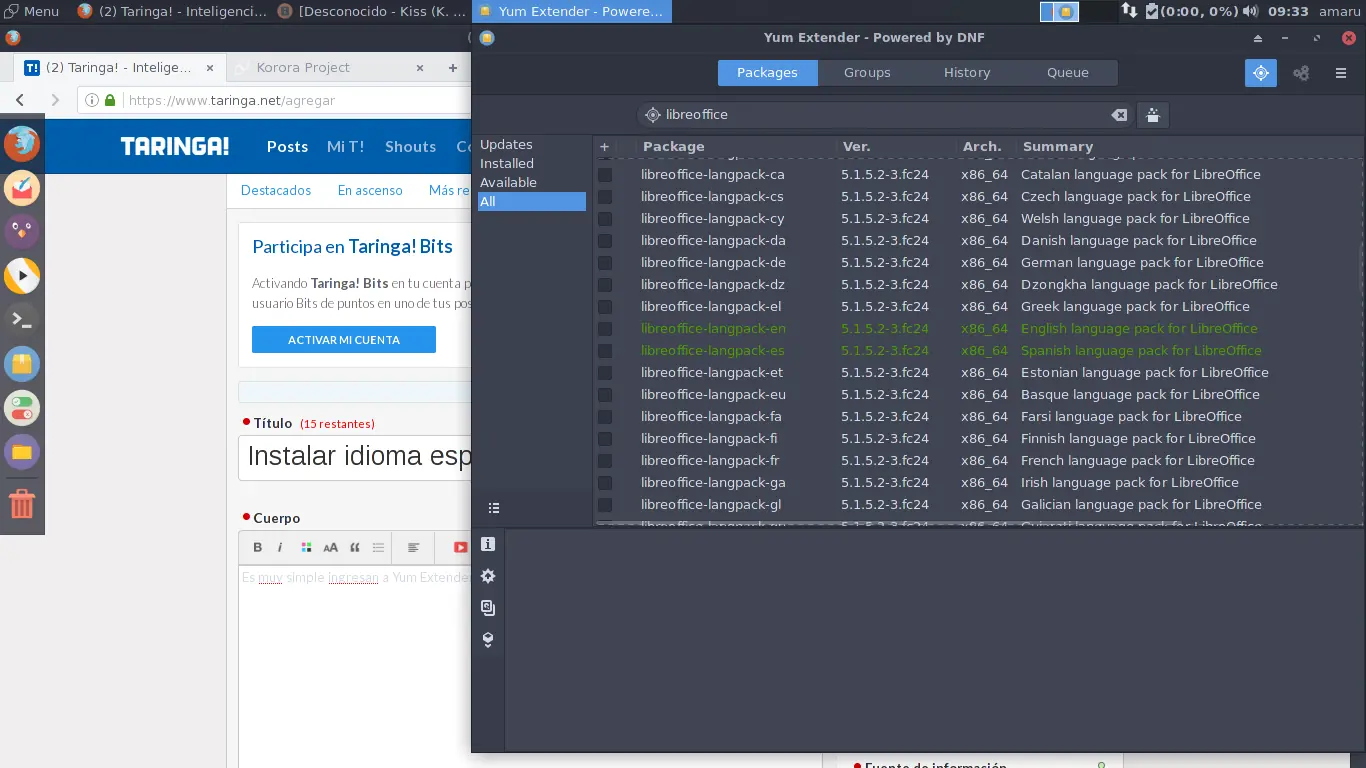Open Mi T! in Taringa navigation
1366x768 pixels.
pyautogui.click(x=345, y=147)
